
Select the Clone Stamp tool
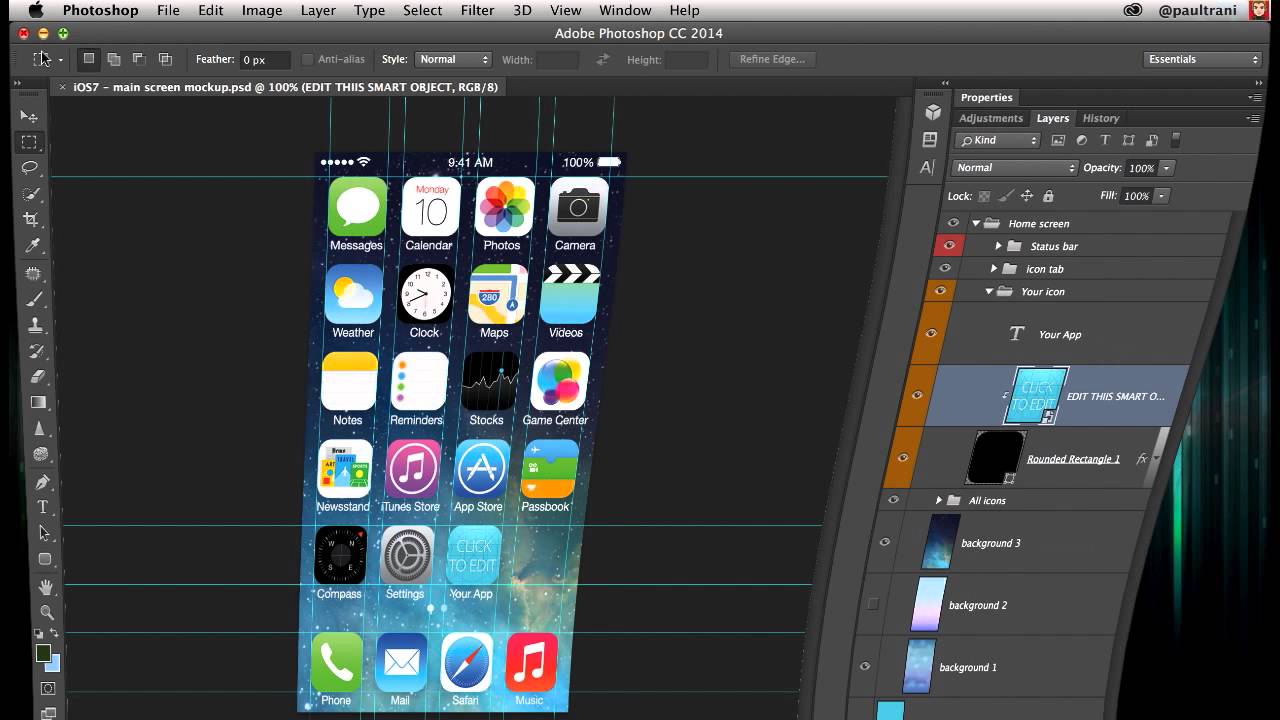(36, 325)
